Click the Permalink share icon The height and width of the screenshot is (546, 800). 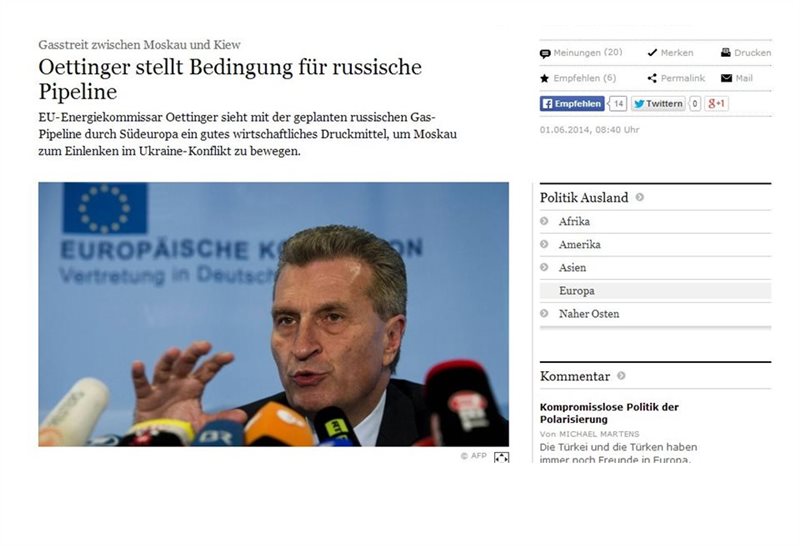coord(652,78)
